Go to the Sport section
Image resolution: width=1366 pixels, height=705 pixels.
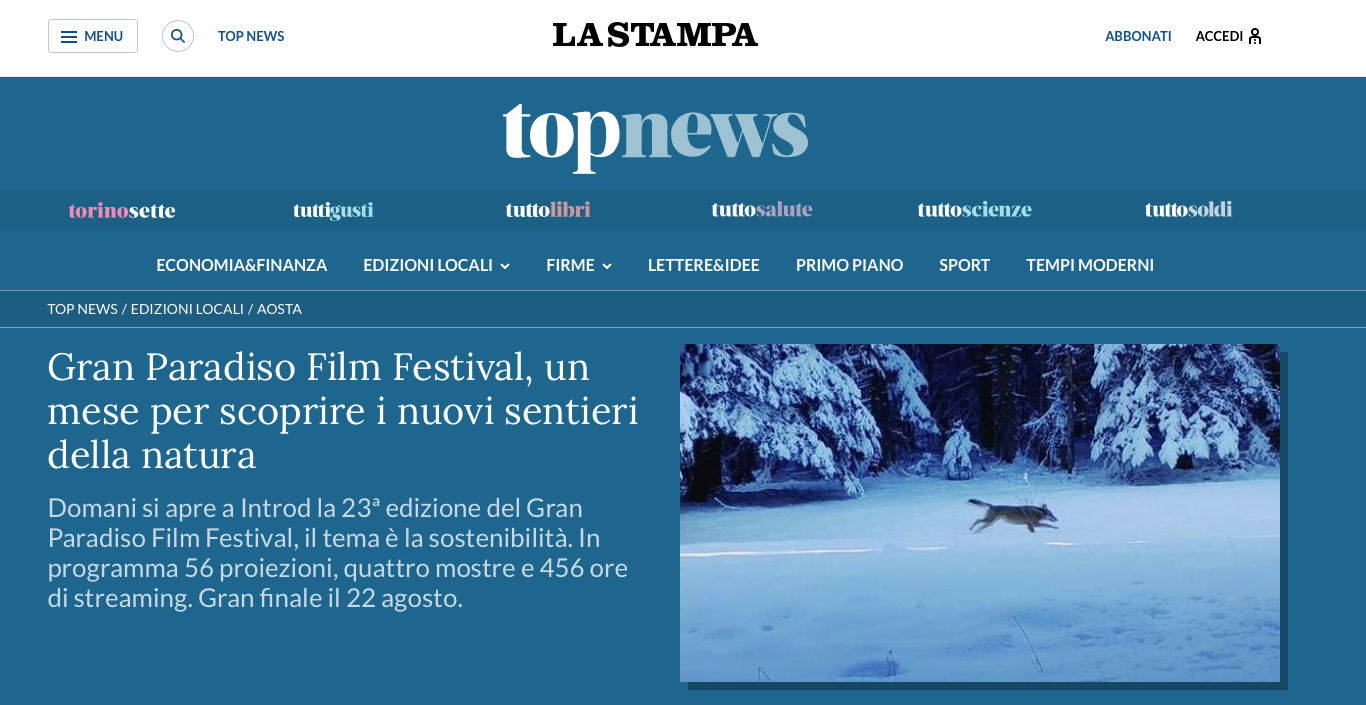coord(964,265)
